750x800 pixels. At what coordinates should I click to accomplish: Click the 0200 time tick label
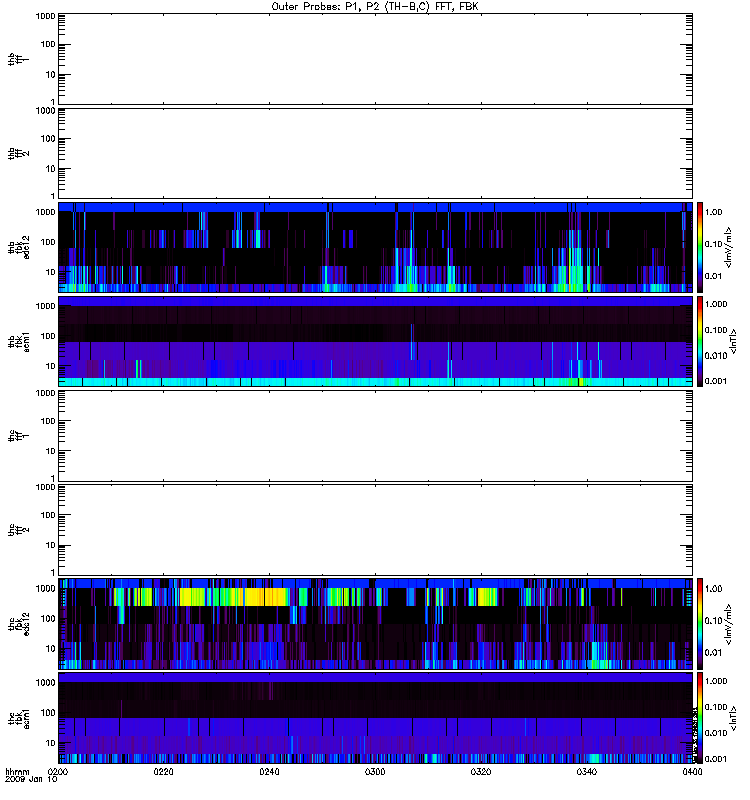58,771
